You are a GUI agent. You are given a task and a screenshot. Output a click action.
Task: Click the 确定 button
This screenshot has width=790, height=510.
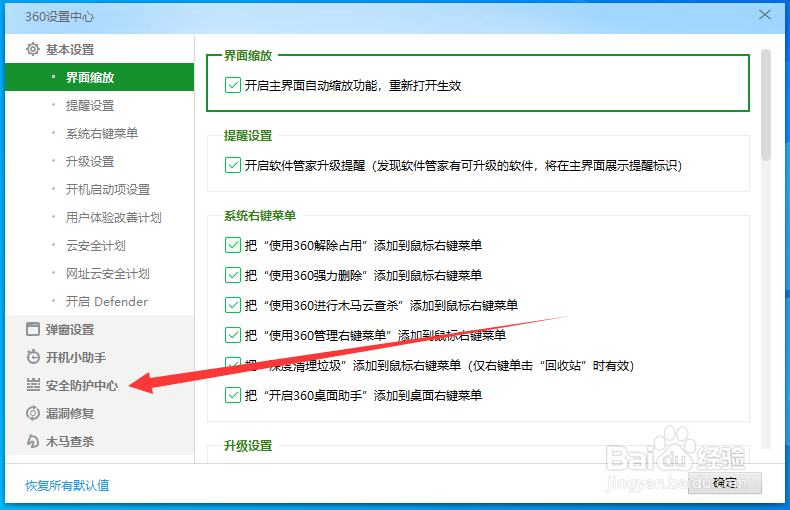pos(725,483)
